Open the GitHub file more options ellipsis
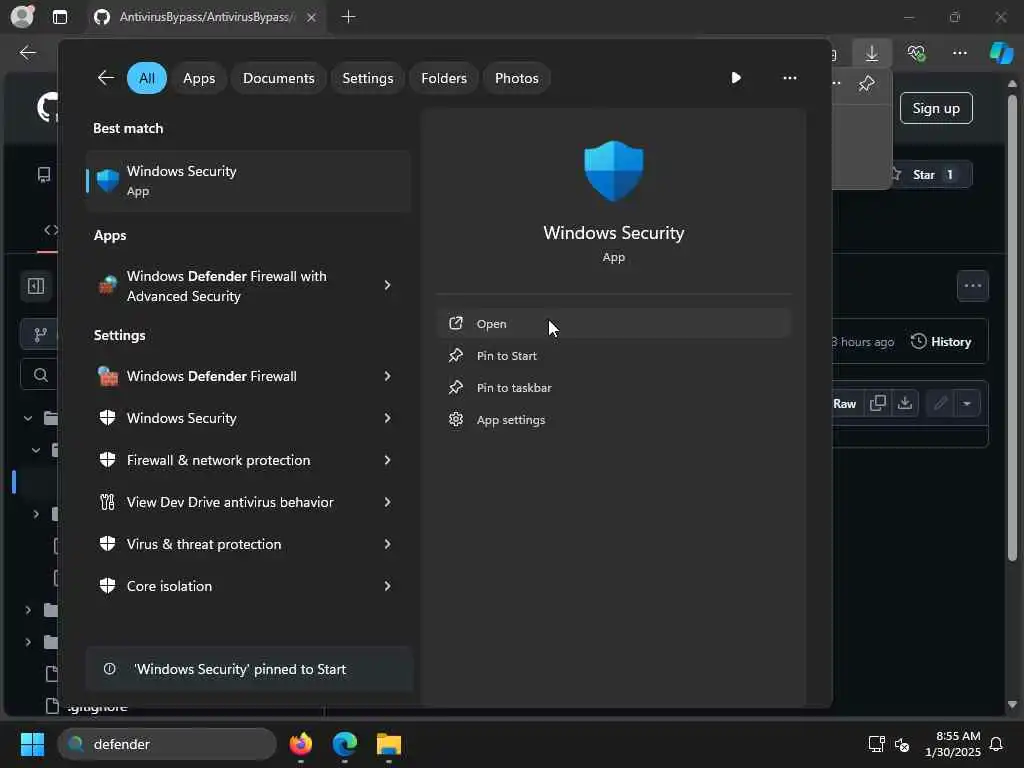This screenshot has height=768, width=1024. tap(972, 286)
